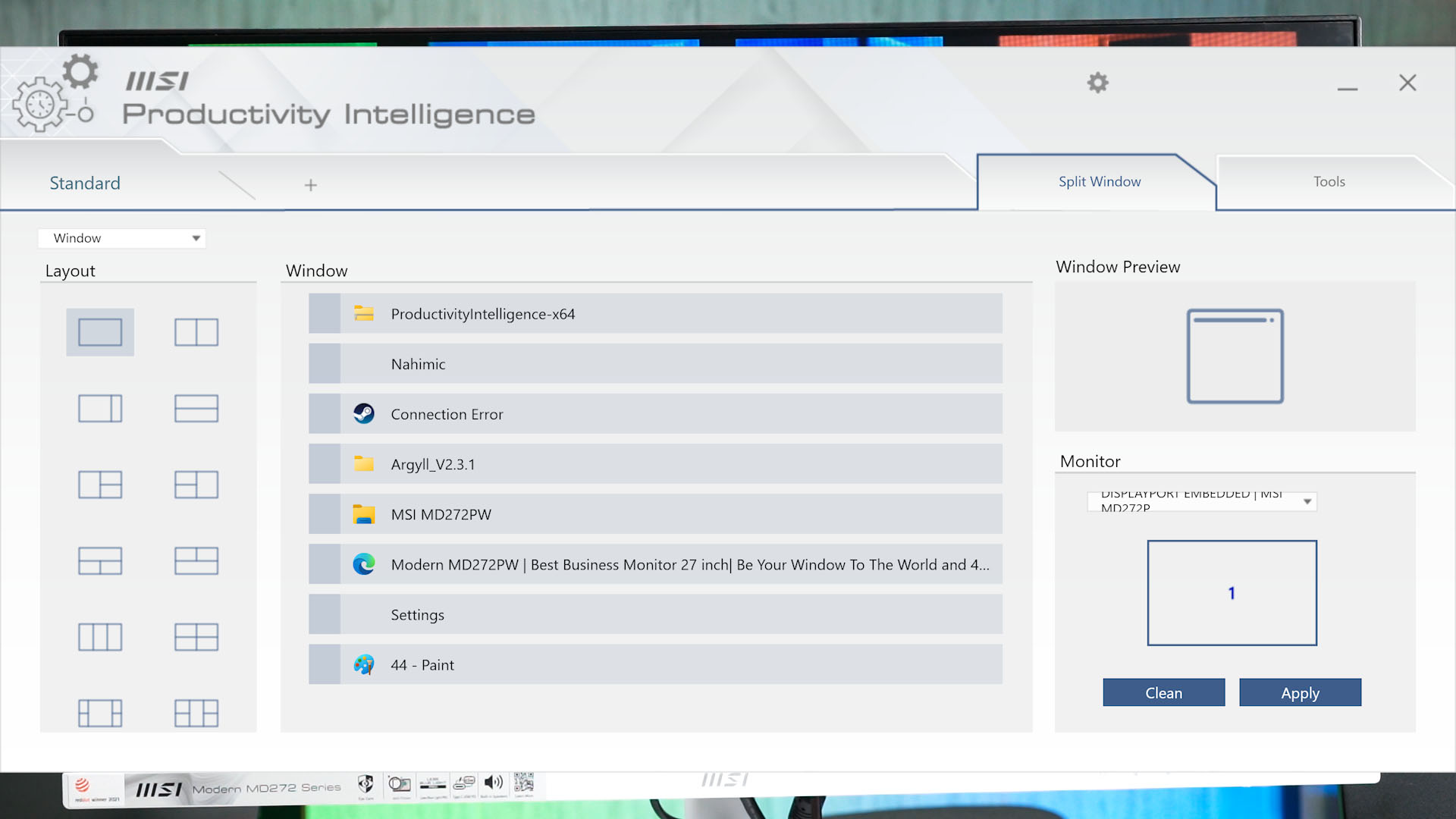Select the Nahimic window entry
Screen dimensions: 1456x819
click(655, 363)
